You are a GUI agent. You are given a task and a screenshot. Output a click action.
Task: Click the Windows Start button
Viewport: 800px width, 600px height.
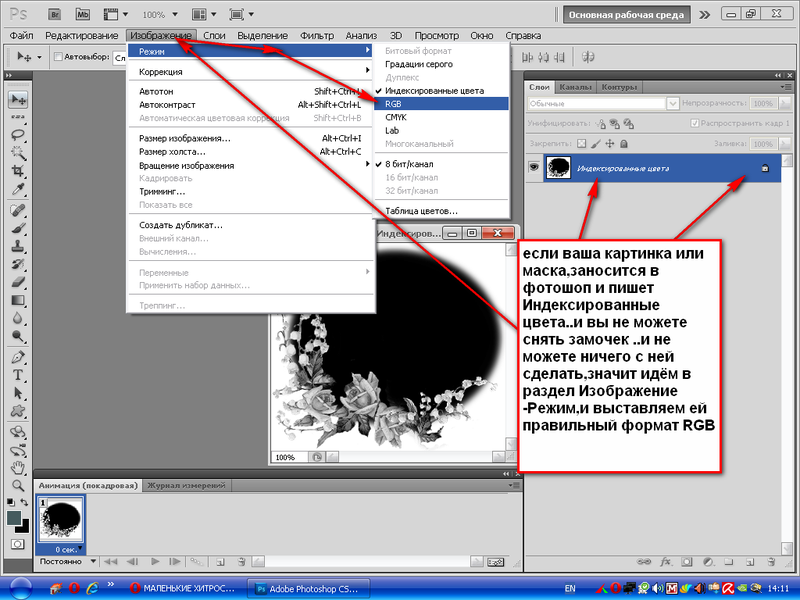(21, 589)
